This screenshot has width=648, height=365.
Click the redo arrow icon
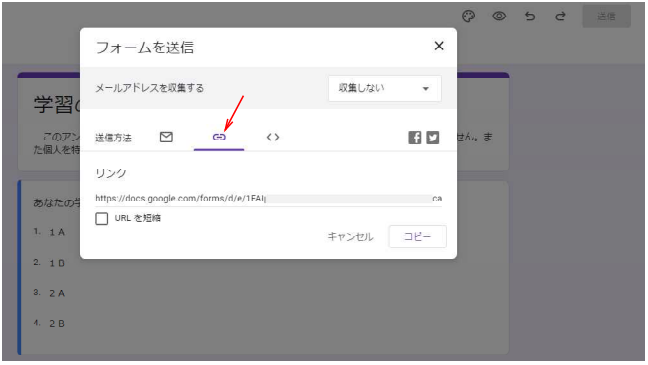coord(560,17)
